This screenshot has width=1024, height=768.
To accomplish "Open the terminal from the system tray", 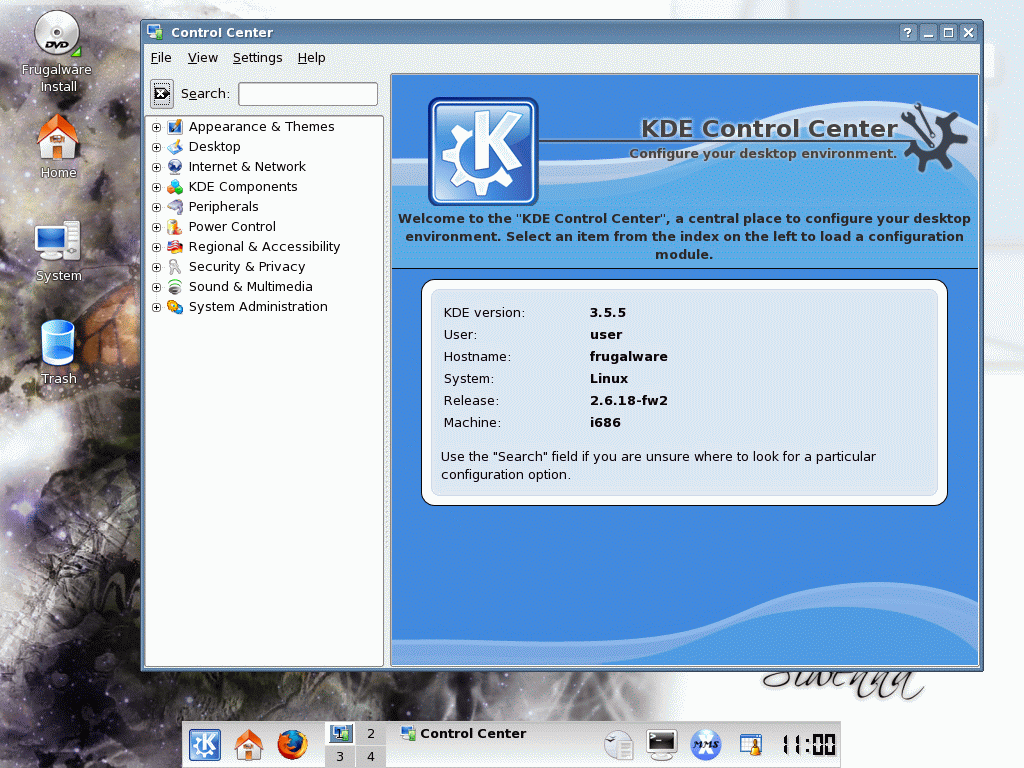I will [x=662, y=744].
